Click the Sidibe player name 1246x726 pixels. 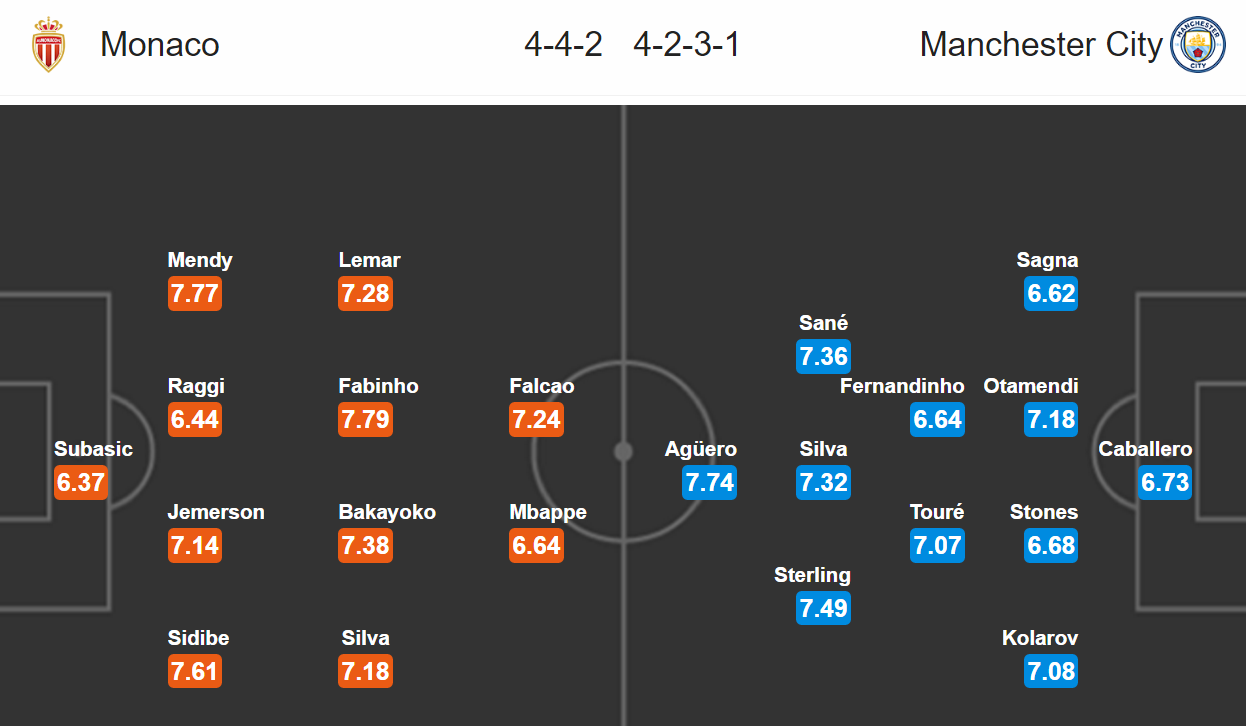pos(198,638)
